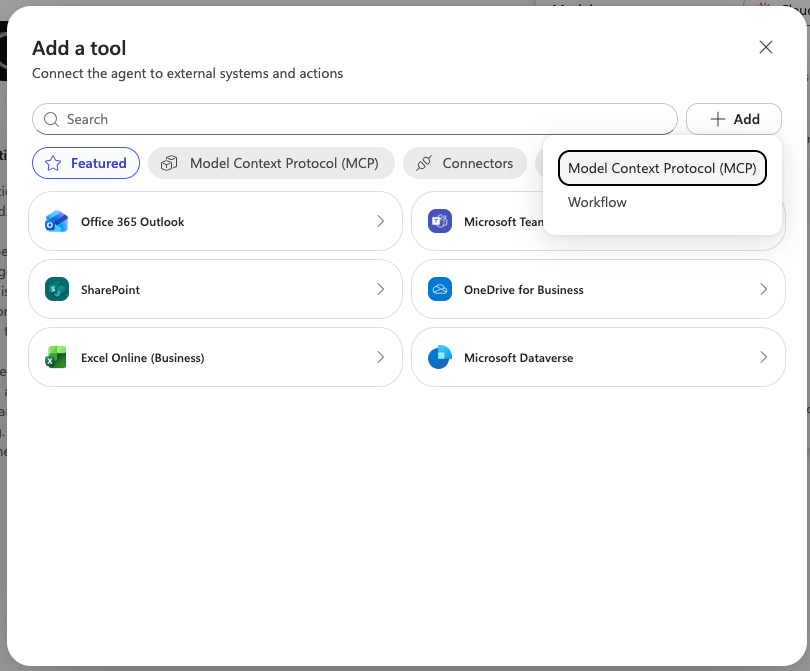Open the Excel Online (Business) label
The image size is (810, 671).
(143, 357)
